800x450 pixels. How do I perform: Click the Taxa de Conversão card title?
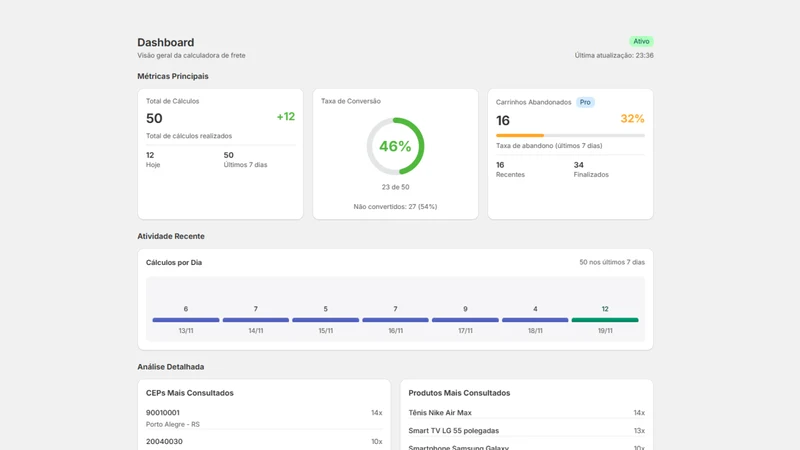click(351, 101)
